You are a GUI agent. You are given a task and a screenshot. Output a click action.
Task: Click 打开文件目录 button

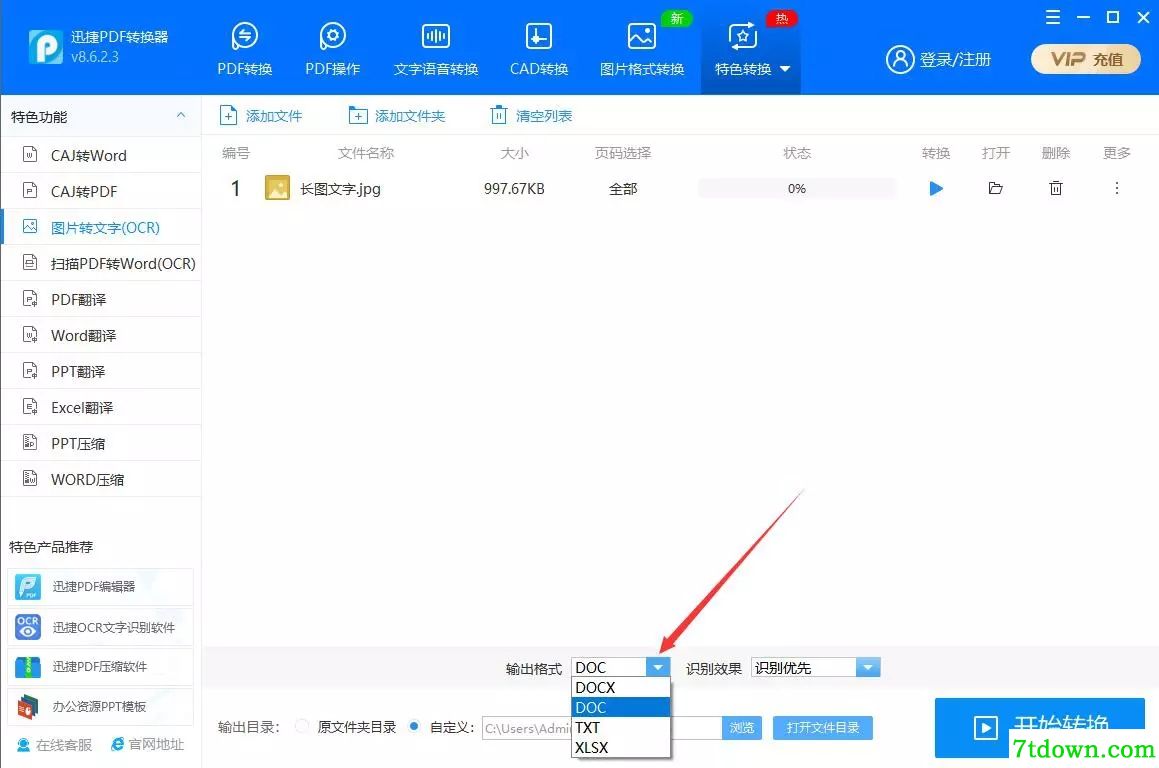tap(823, 728)
